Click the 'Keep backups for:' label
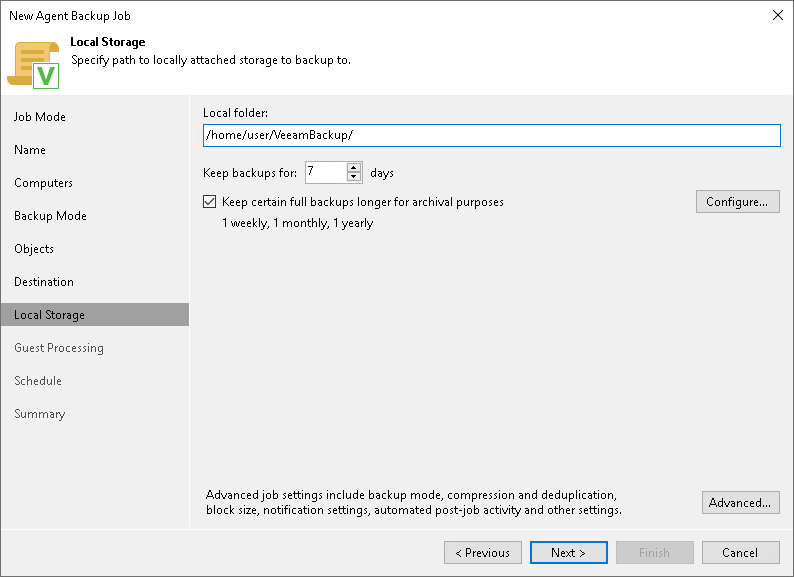Viewport: 794px width, 577px height. tap(250, 173)
